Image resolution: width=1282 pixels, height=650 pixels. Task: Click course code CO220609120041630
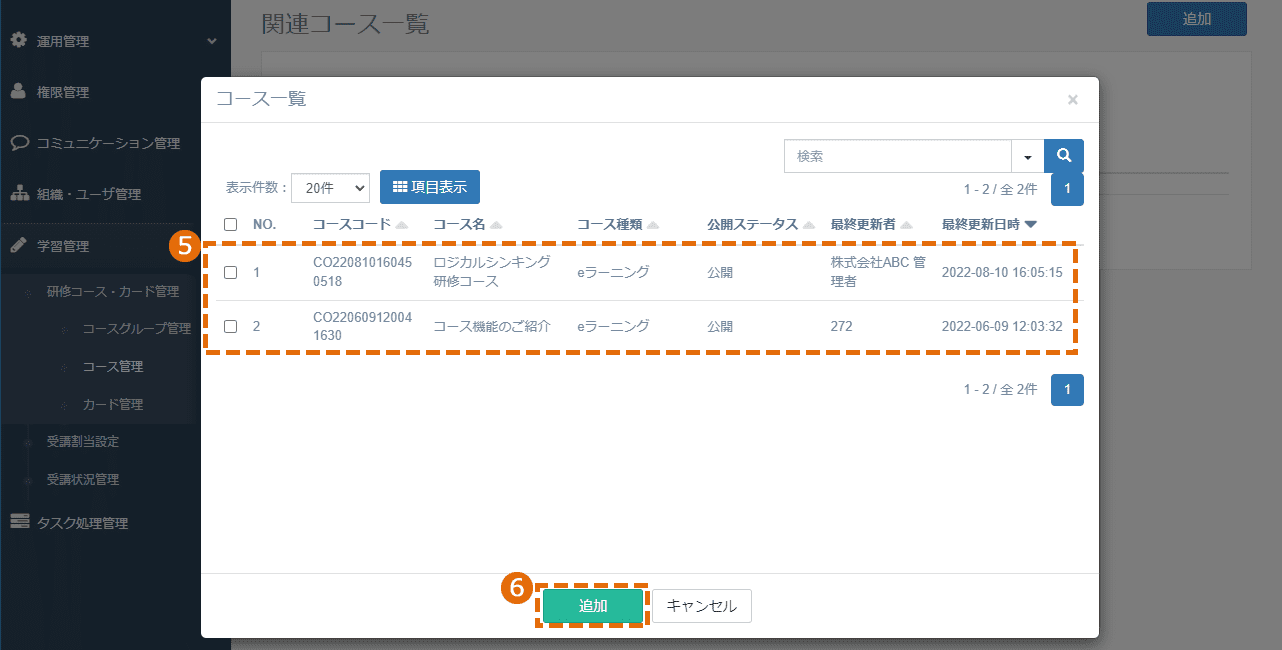pos(361,326)
